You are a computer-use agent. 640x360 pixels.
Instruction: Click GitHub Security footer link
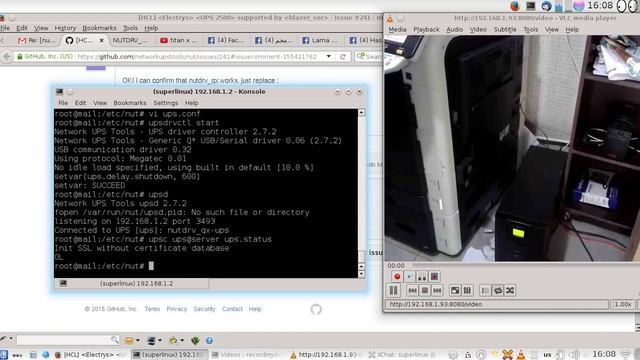click(x=204, y=309)
